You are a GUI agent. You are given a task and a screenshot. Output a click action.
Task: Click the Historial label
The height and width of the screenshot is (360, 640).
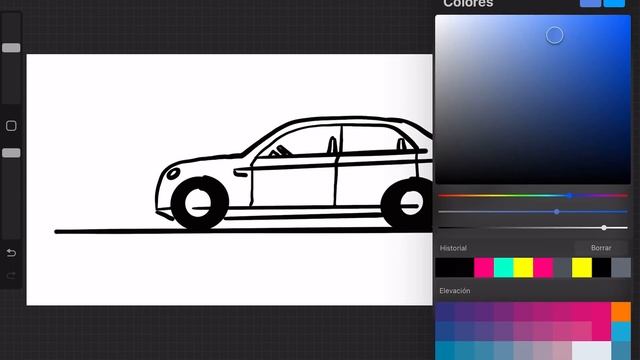click(x=453, y=248)
